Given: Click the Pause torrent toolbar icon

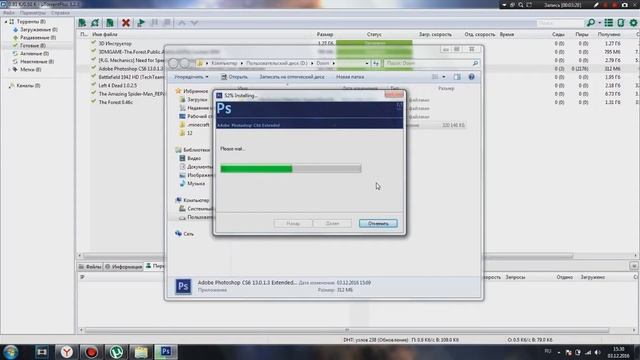Looking at the screenshot, I should click(x=154, y=23).
